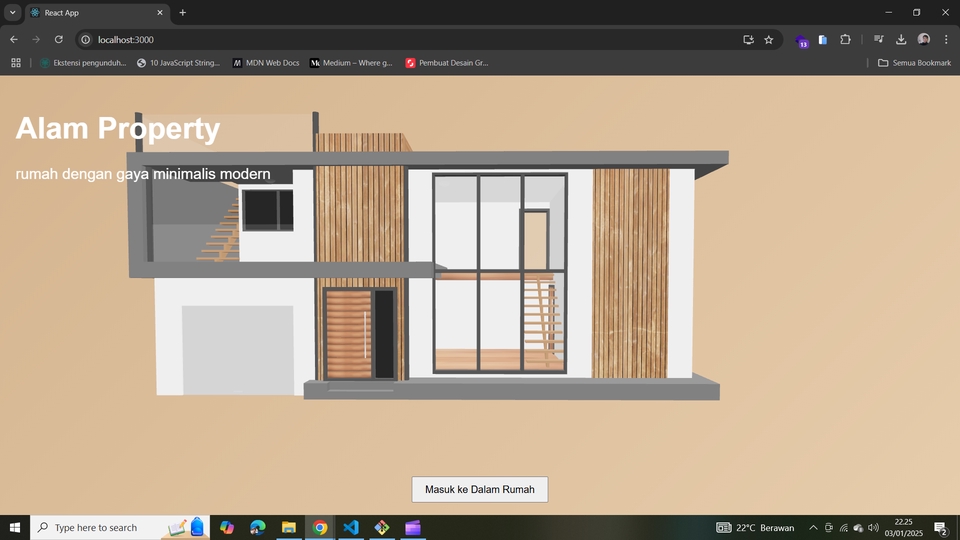The height and width of the screenshot is (540, 960).
Task: Switch to Chrome in taskbar
Action: 320,527
